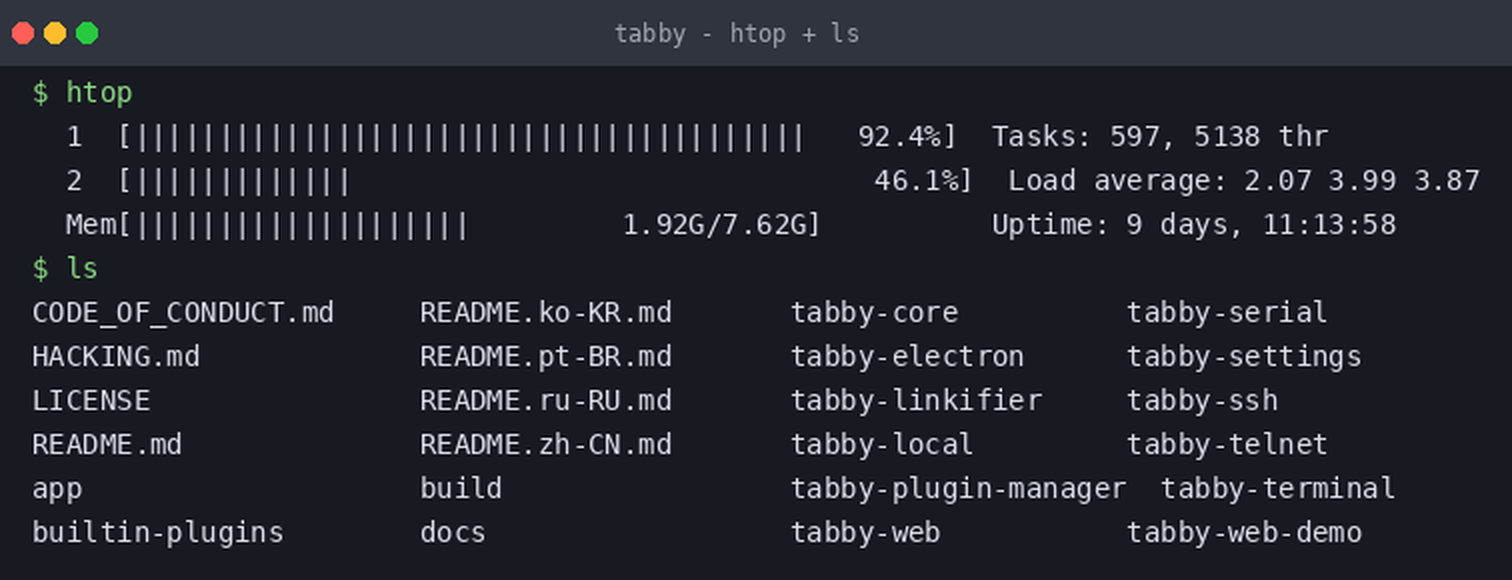1512x580 pixels.
Task: Click the tabby-ssh directory entry
Action: [1203, 401]
